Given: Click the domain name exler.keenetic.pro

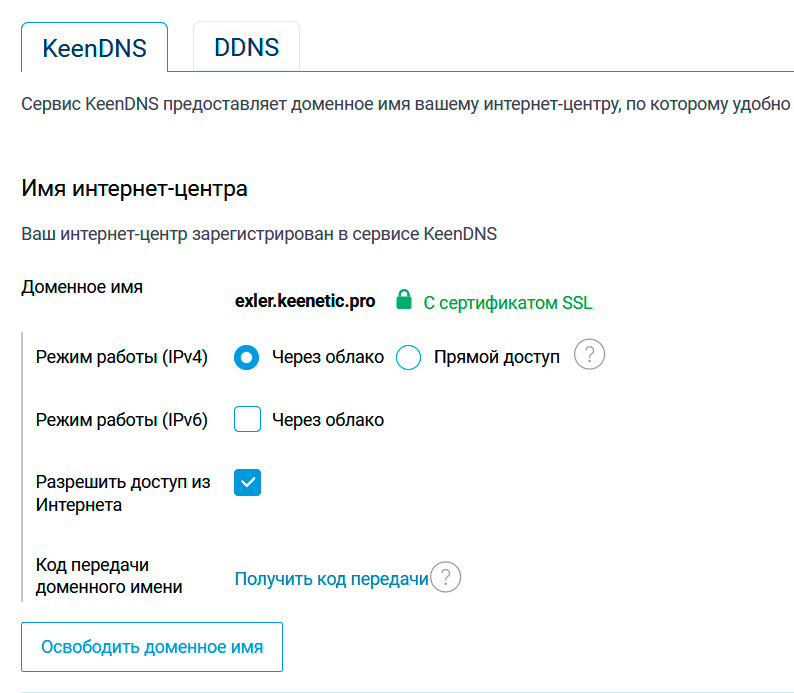Looking at the screenshot, I should [x=305, y=301].
